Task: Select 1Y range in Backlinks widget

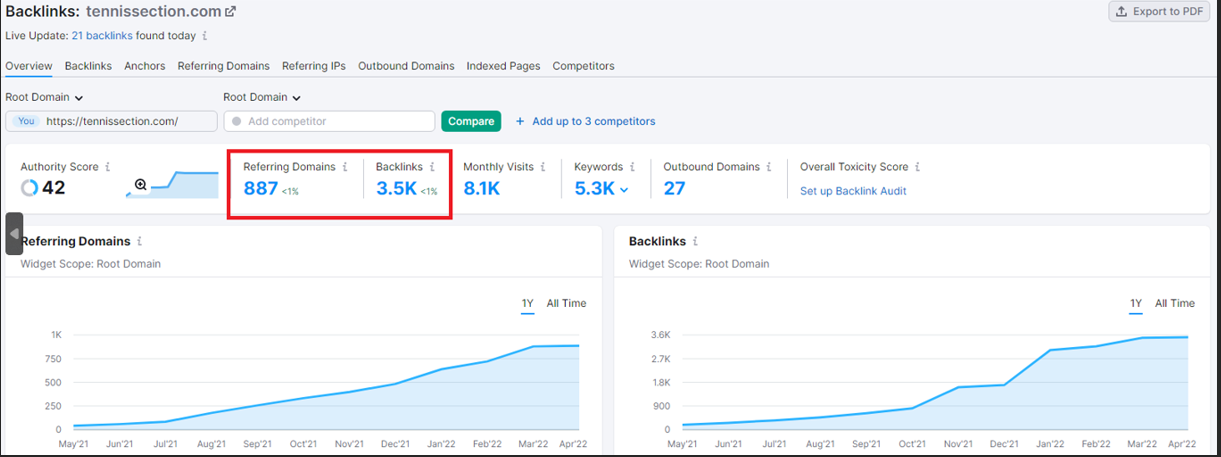Action: [1136, 304]
